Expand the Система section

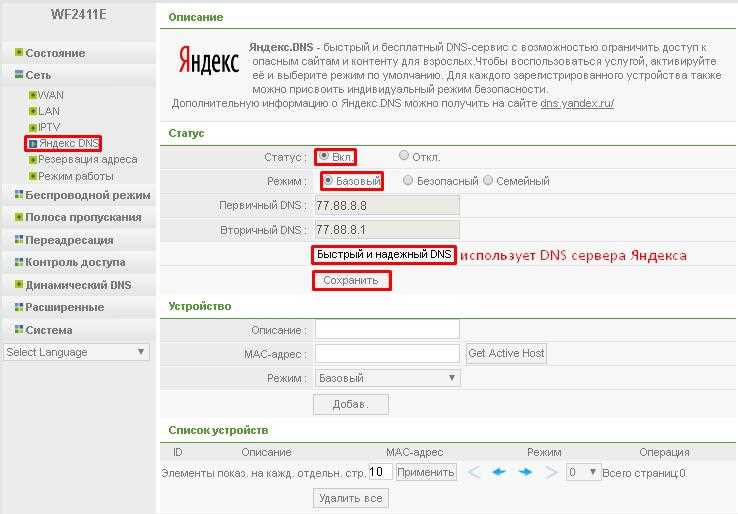coord(48,330)
